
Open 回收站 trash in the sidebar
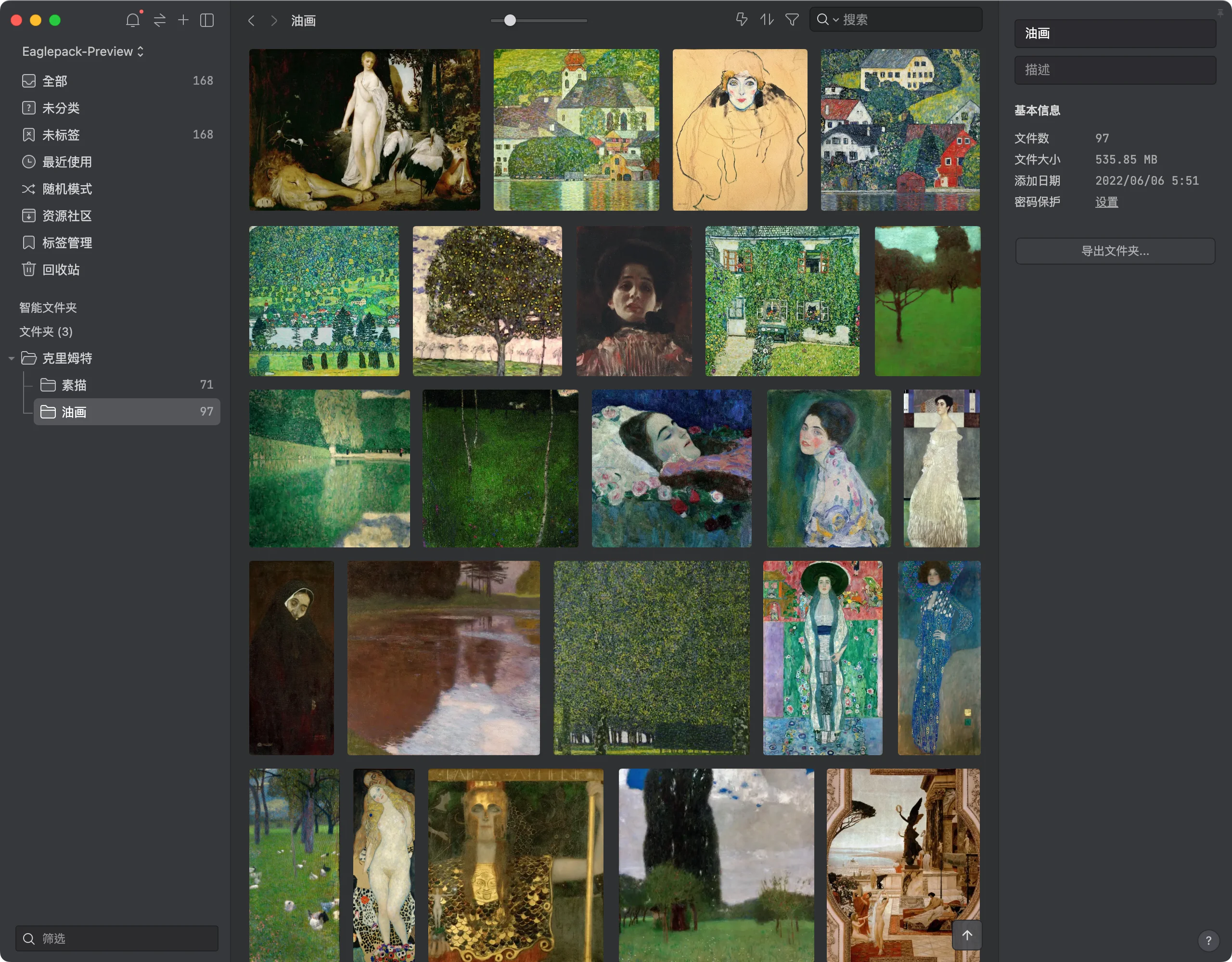(x=117, y=269)
